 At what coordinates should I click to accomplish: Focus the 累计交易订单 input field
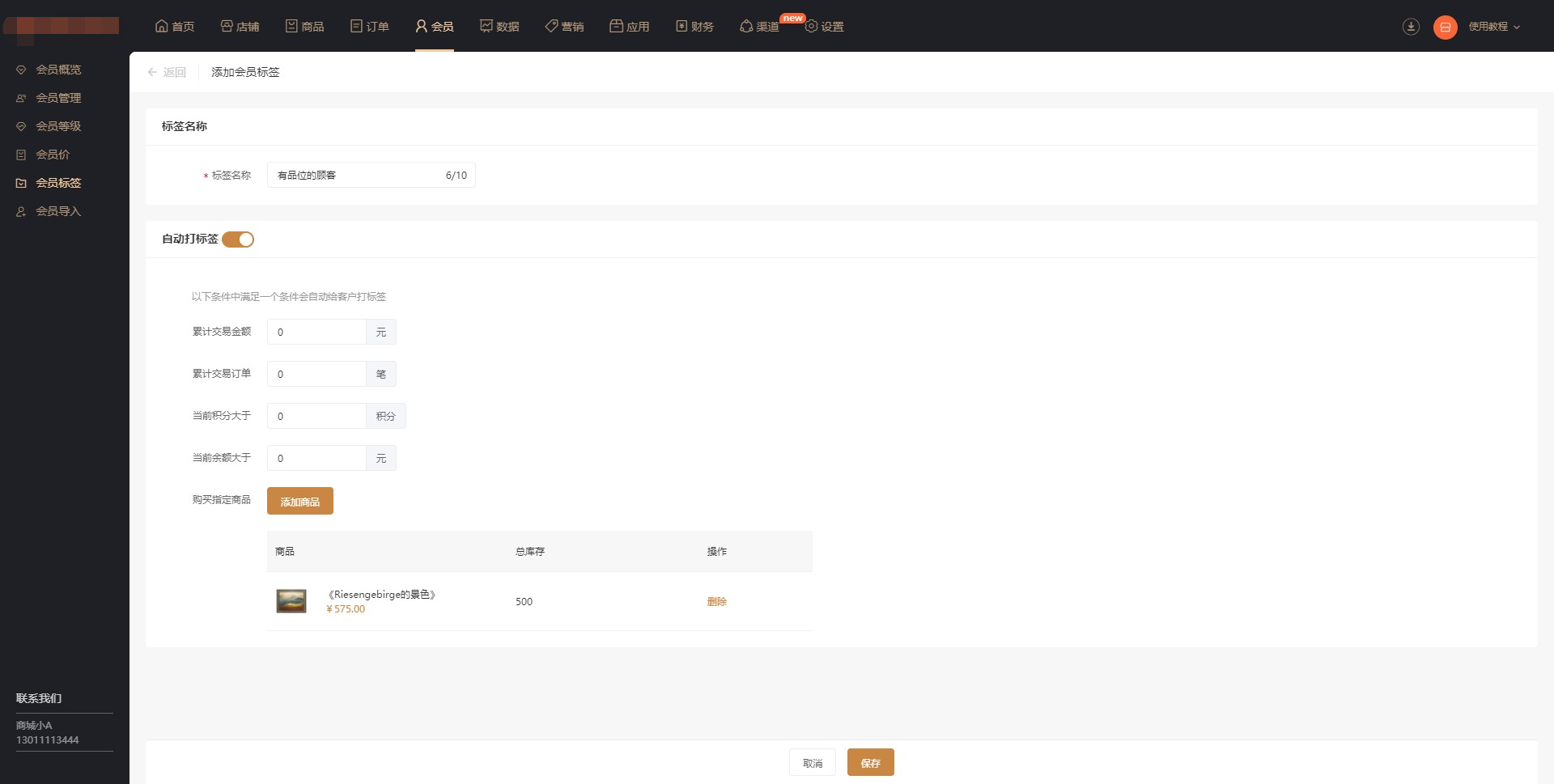316,374
